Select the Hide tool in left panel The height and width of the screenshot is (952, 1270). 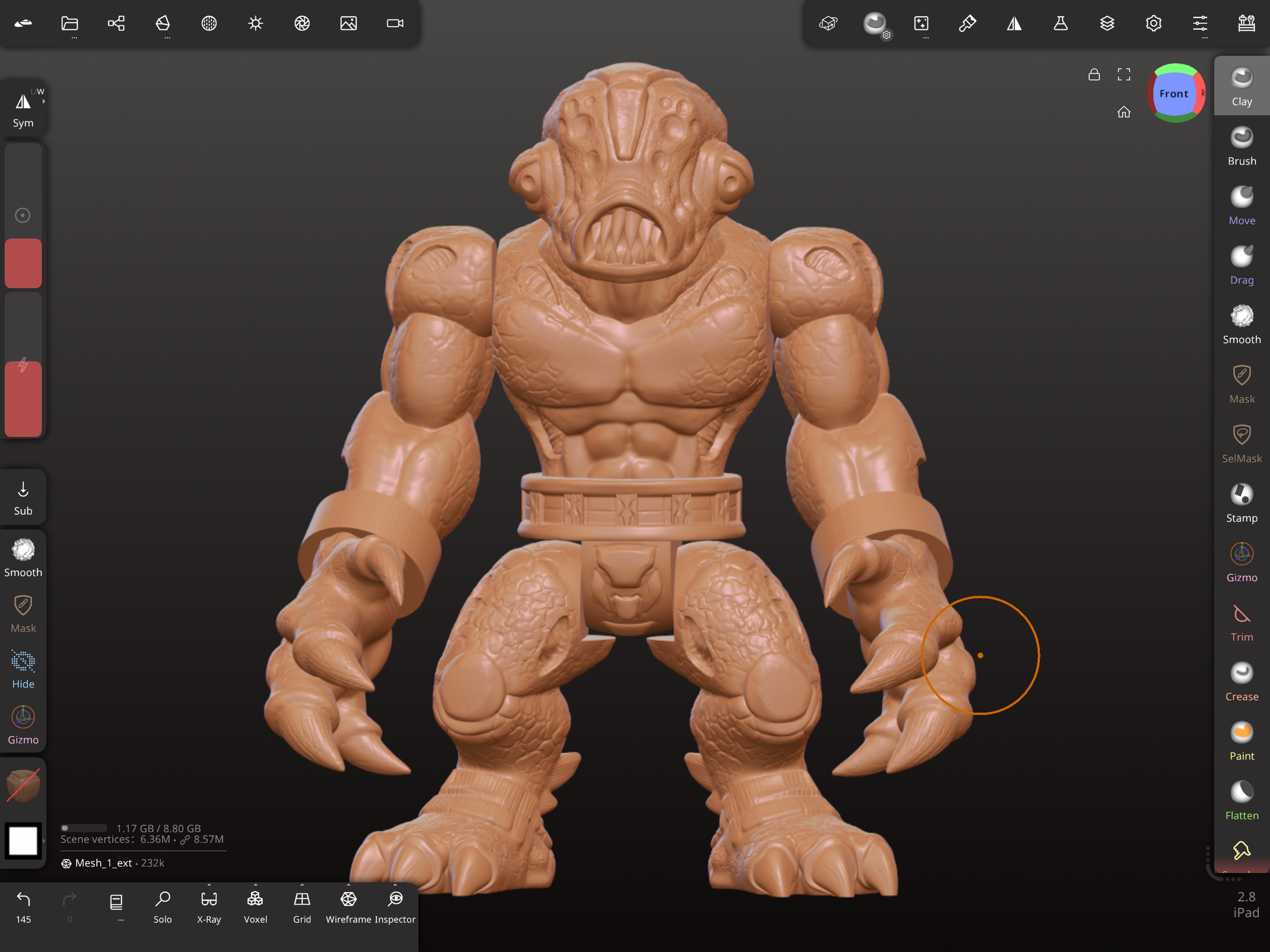[23, 669]
